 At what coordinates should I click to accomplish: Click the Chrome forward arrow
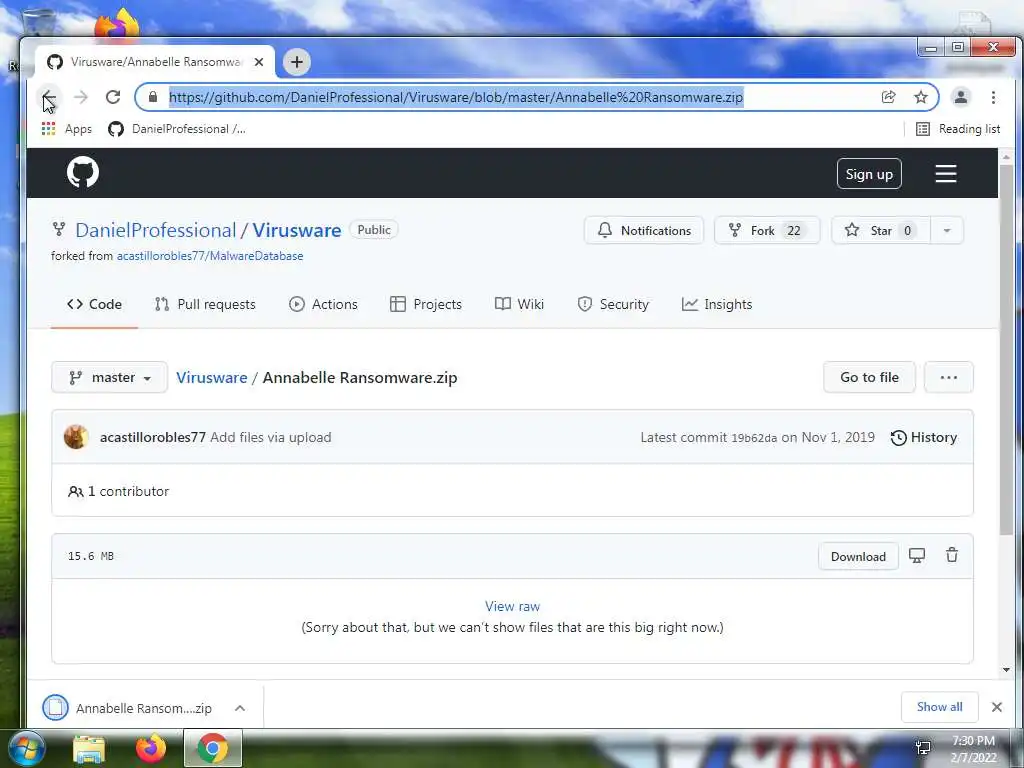81,97
